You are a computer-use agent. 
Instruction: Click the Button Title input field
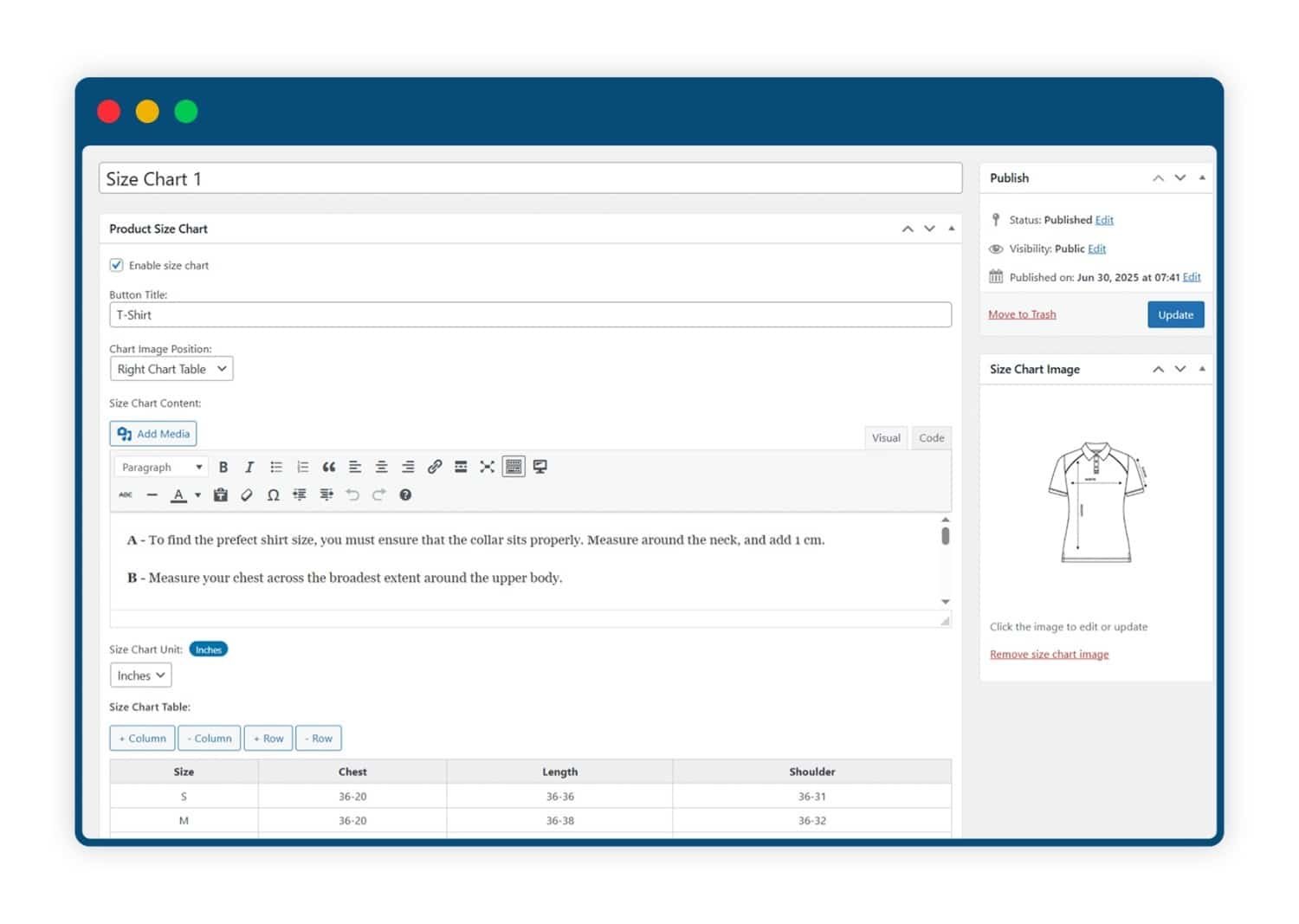pos(530,314)
